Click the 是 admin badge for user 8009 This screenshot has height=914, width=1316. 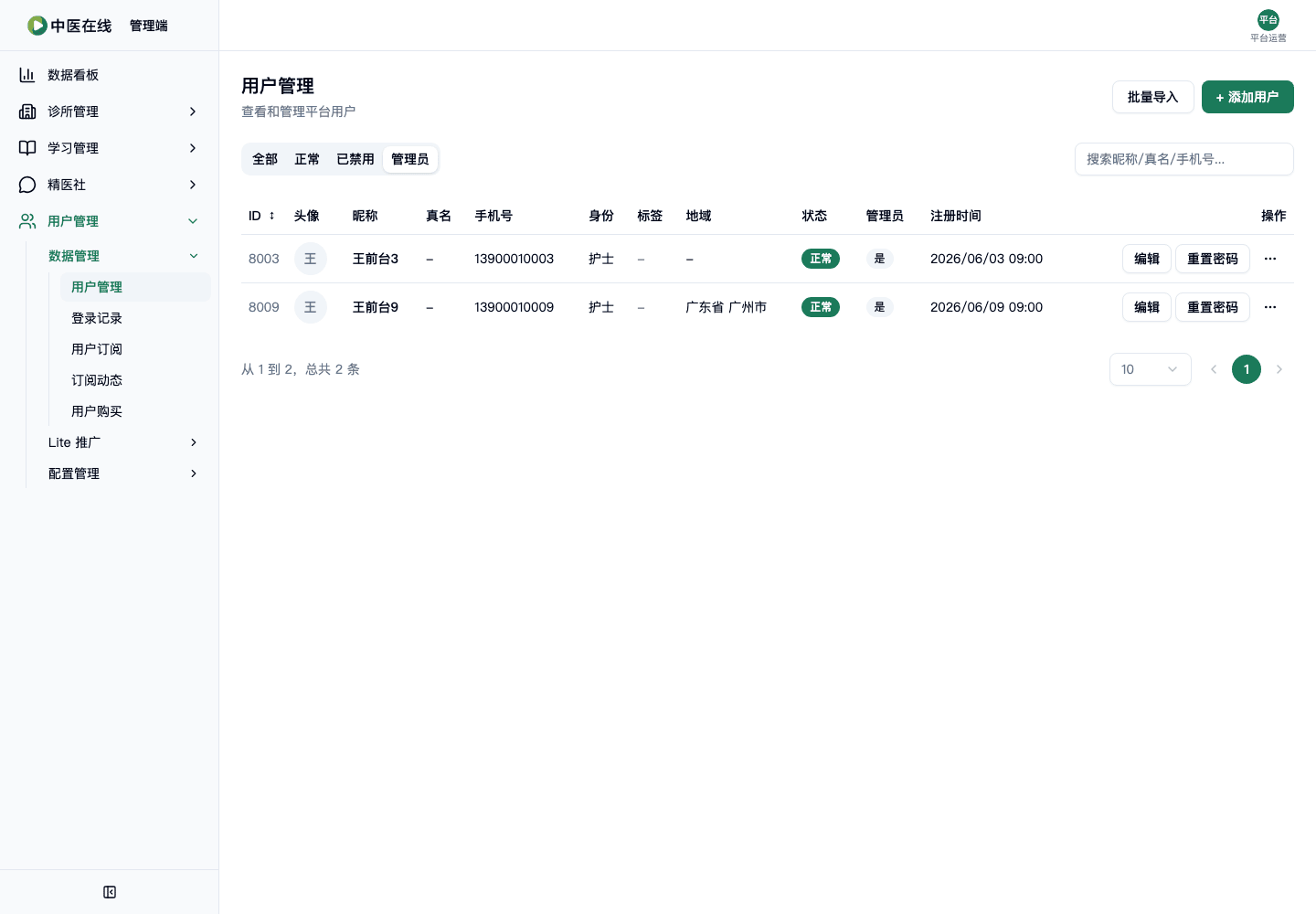click(879, 307)
